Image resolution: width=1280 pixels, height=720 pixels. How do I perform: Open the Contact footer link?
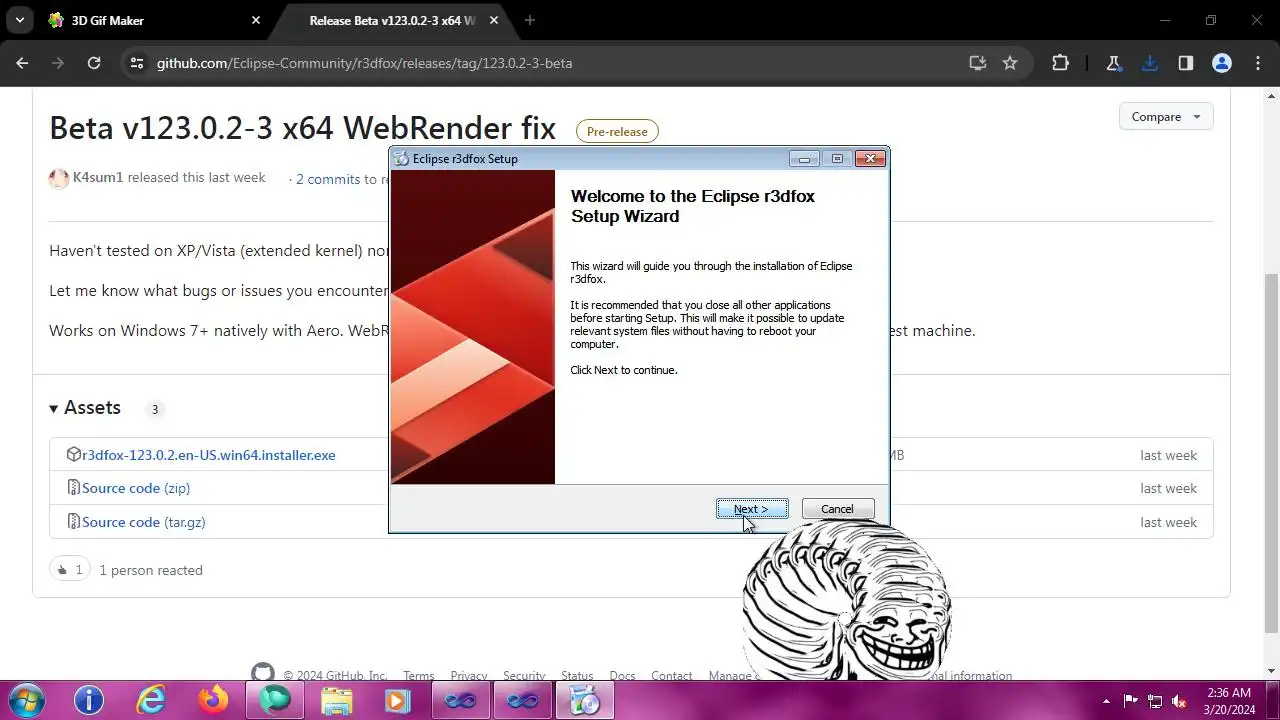[x=672, y=676]
